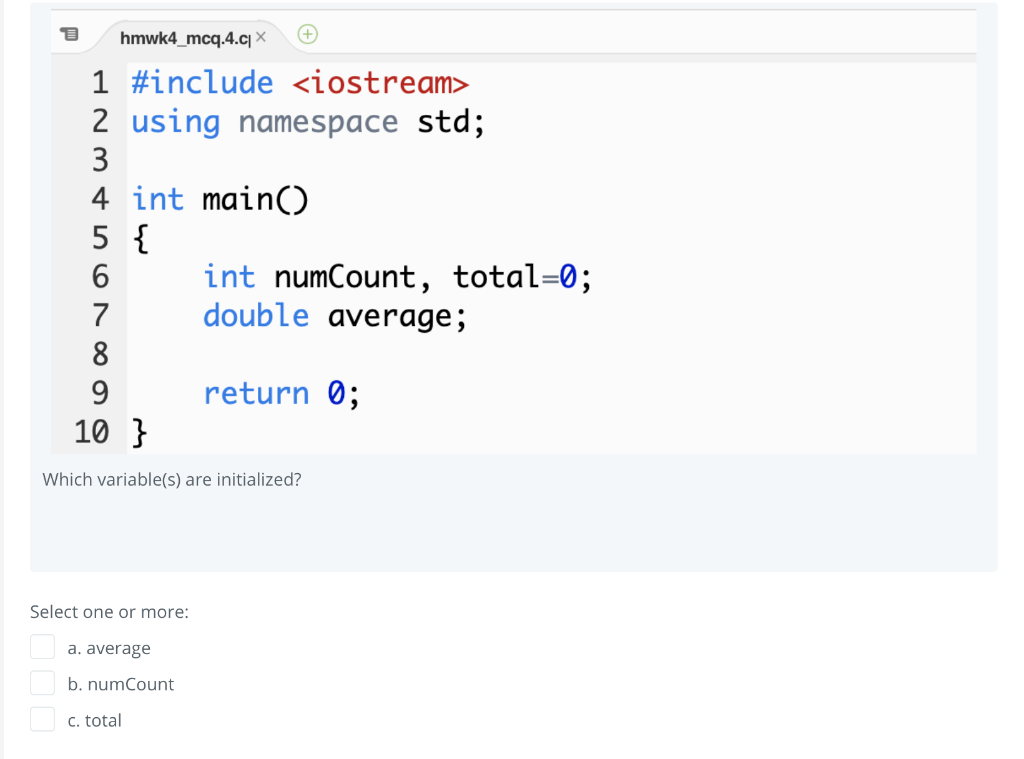Screen dimensions: 1024x759
Task: Click the Select one or more prompt text
Action: 109,611
